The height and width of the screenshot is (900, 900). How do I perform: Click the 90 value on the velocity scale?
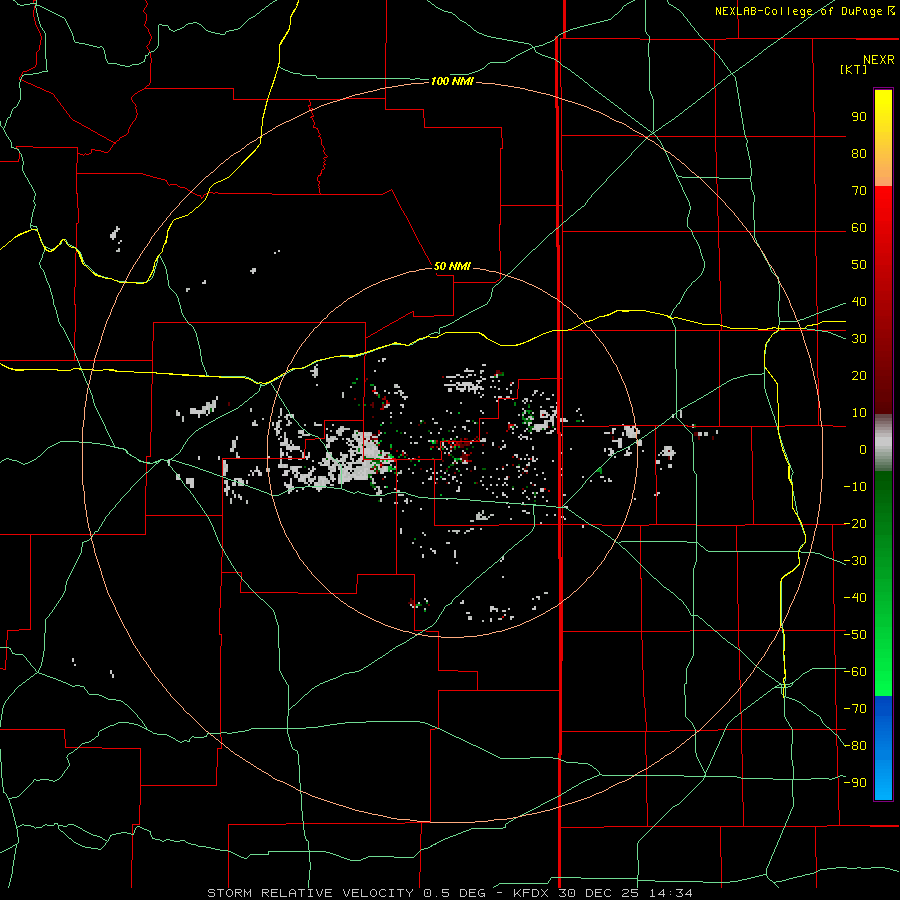(859, 117)
